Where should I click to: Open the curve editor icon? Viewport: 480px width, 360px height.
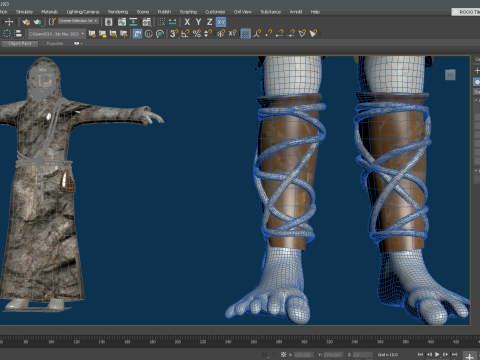coord(122,22)
